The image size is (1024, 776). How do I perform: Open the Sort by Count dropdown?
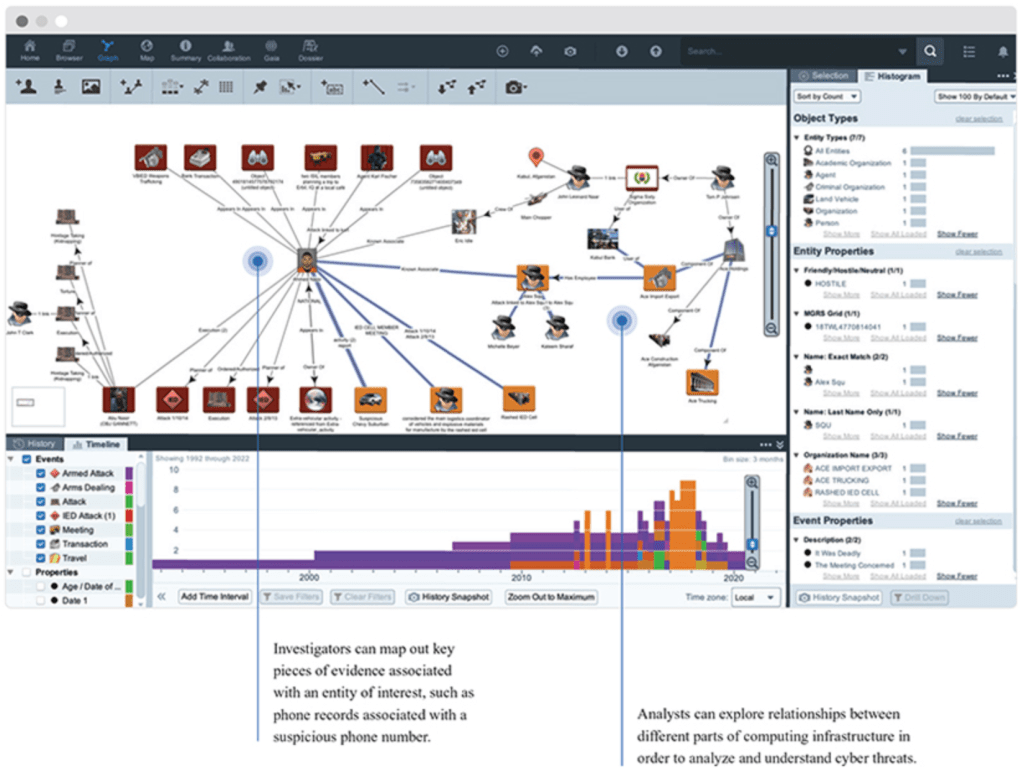pos(827,97)
